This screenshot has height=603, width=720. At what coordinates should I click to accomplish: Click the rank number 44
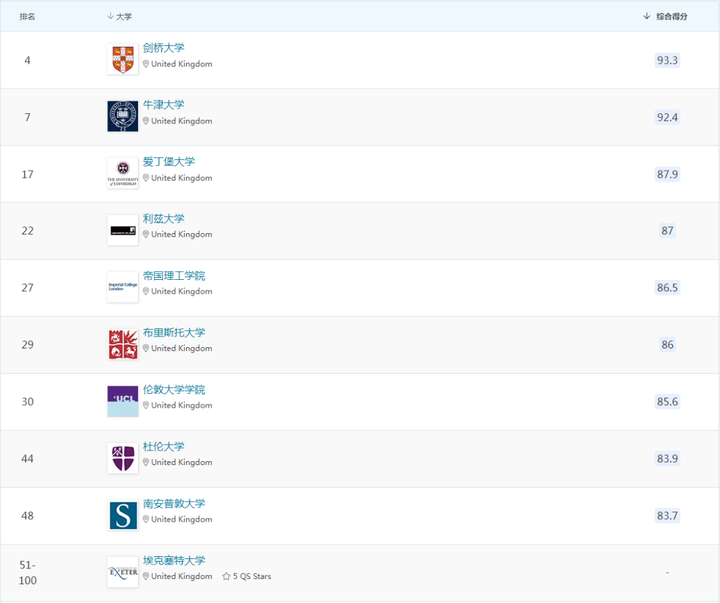(x=28, y=458)
